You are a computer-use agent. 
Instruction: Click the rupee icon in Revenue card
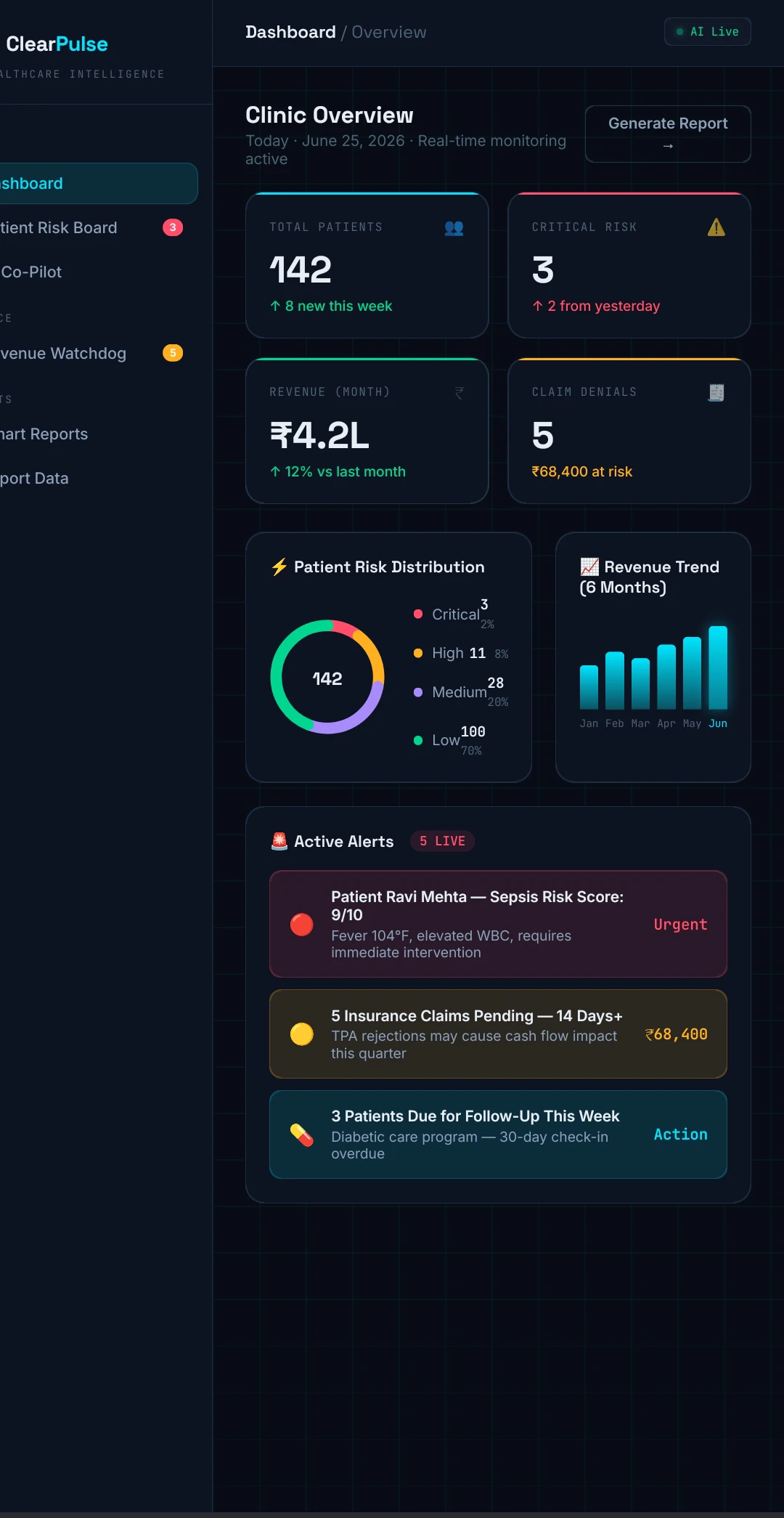point(460,393)
